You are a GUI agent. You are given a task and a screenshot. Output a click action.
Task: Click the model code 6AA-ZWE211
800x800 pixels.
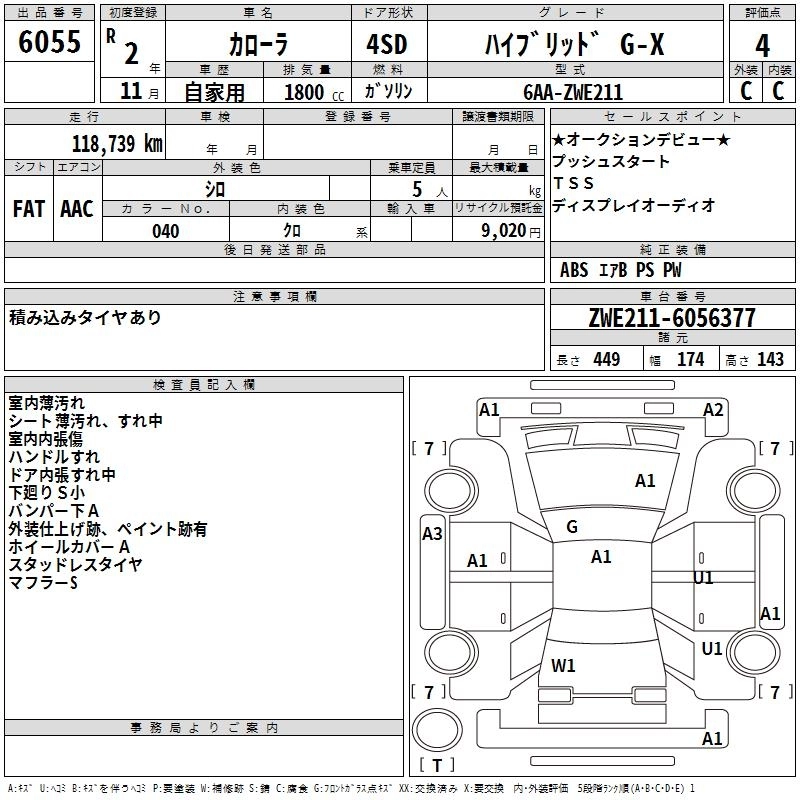(x=571, y=92)
